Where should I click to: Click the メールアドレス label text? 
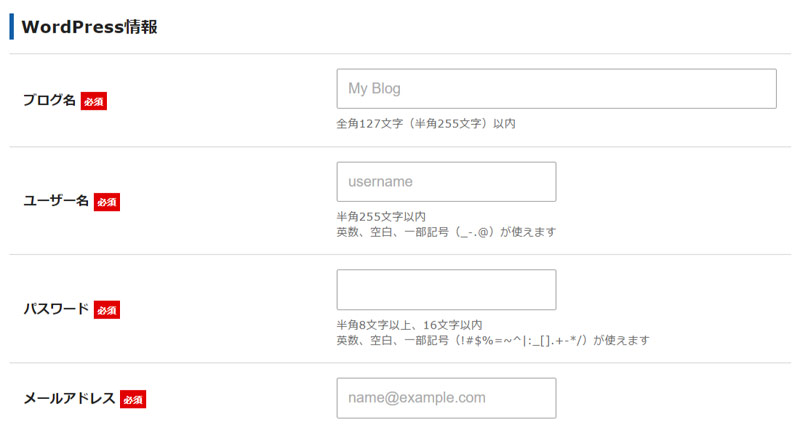pos(69,398)
